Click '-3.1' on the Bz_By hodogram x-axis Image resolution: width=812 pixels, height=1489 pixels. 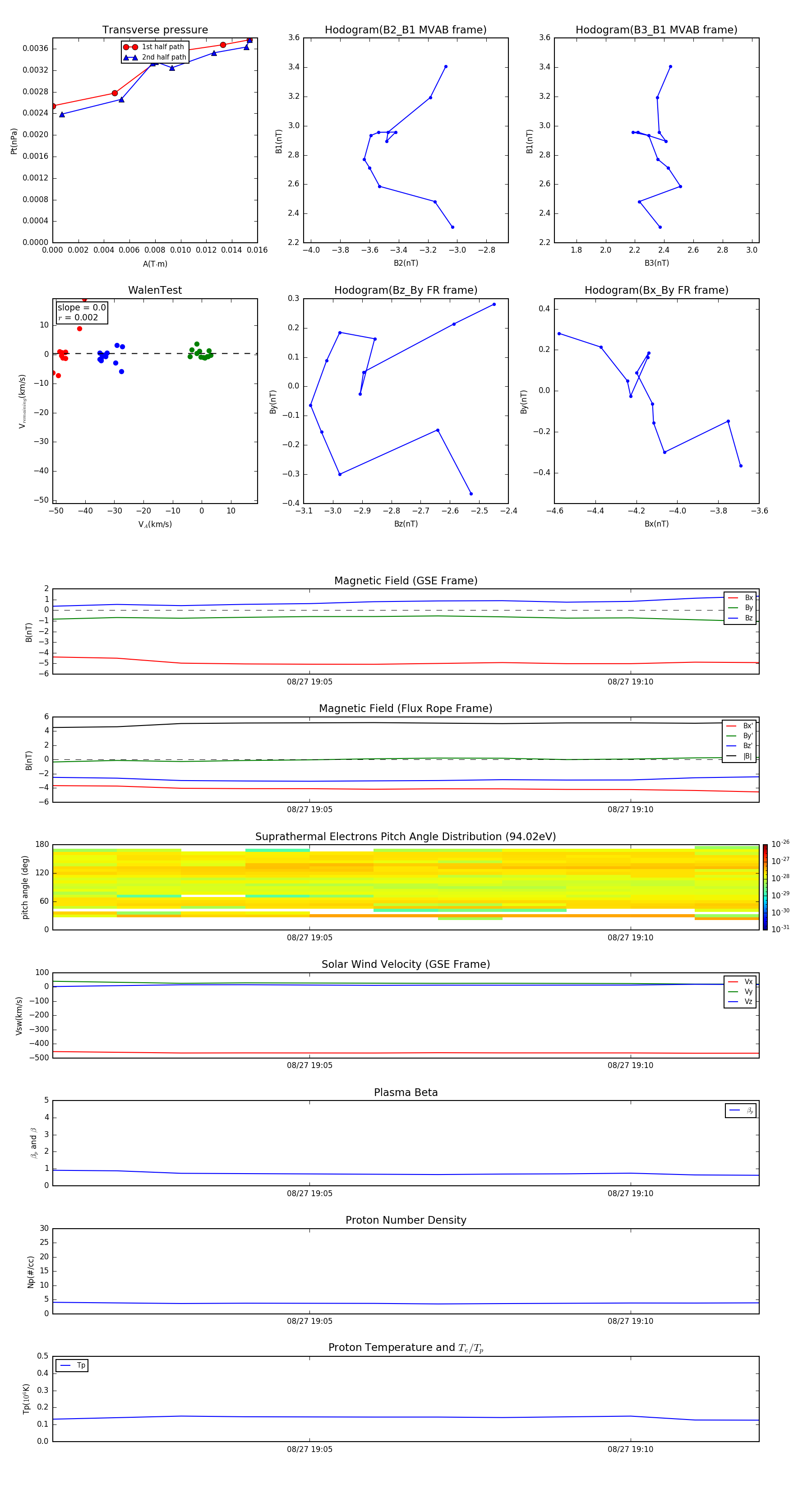click(x=304, y=511)
